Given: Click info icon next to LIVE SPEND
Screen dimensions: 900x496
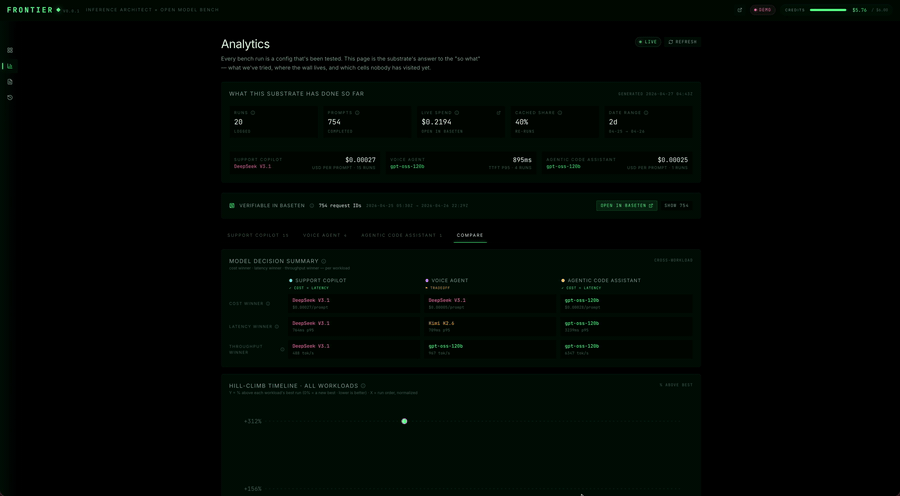Looking at the screenshot, I should coord(457,113).
